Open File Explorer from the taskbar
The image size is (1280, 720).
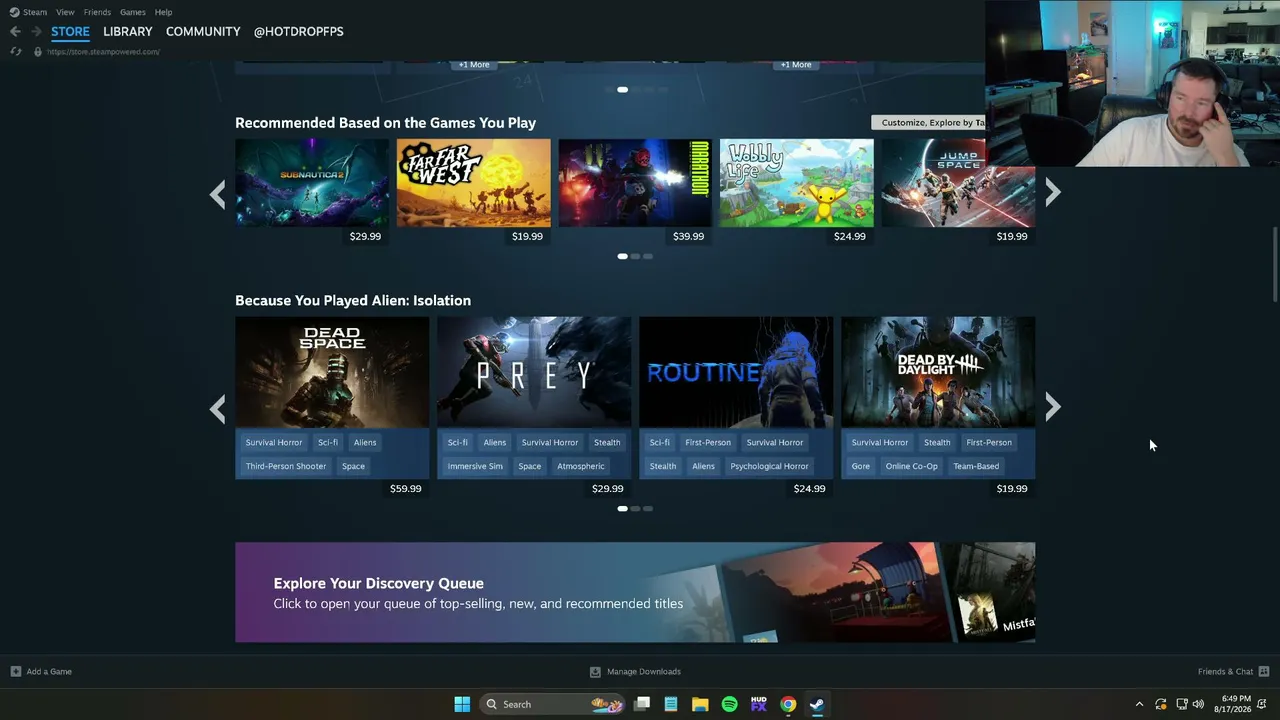point(700,704)
